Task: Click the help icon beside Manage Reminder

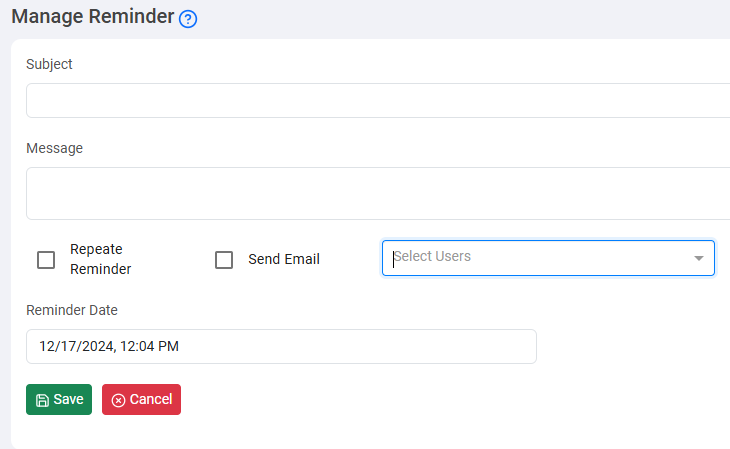Action: coord(188,19)
